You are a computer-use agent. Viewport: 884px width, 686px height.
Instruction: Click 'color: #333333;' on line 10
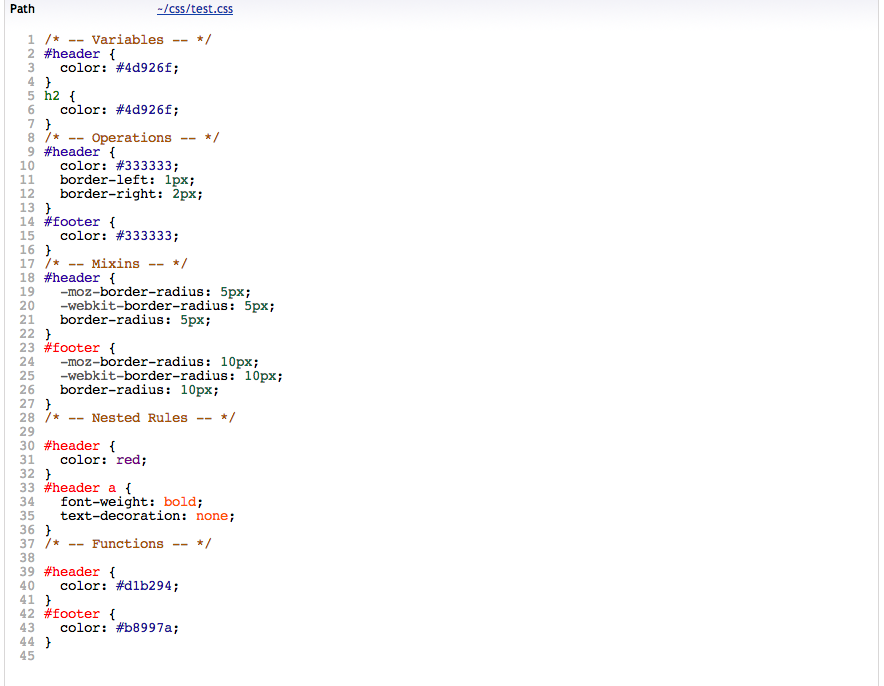pos(120,166)
